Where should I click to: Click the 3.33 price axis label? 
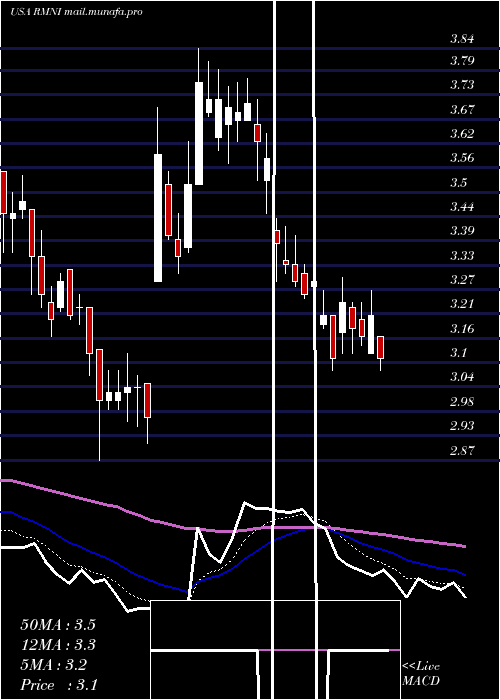point(462,255)
